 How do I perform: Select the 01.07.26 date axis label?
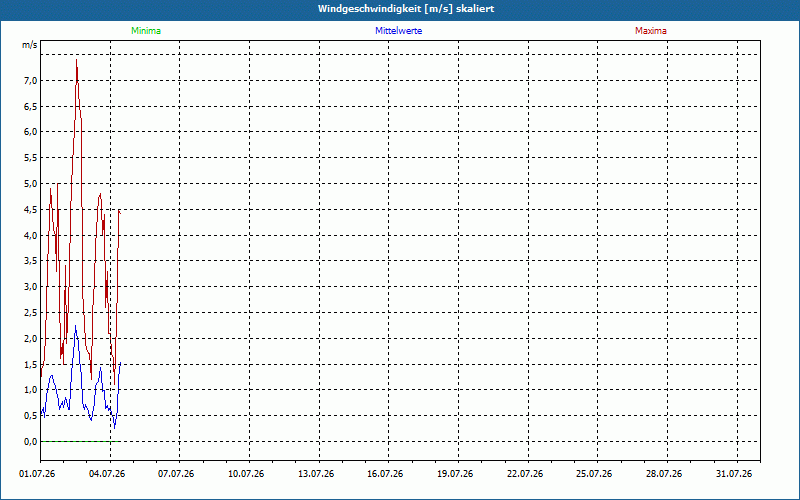[x=37, y=474]
